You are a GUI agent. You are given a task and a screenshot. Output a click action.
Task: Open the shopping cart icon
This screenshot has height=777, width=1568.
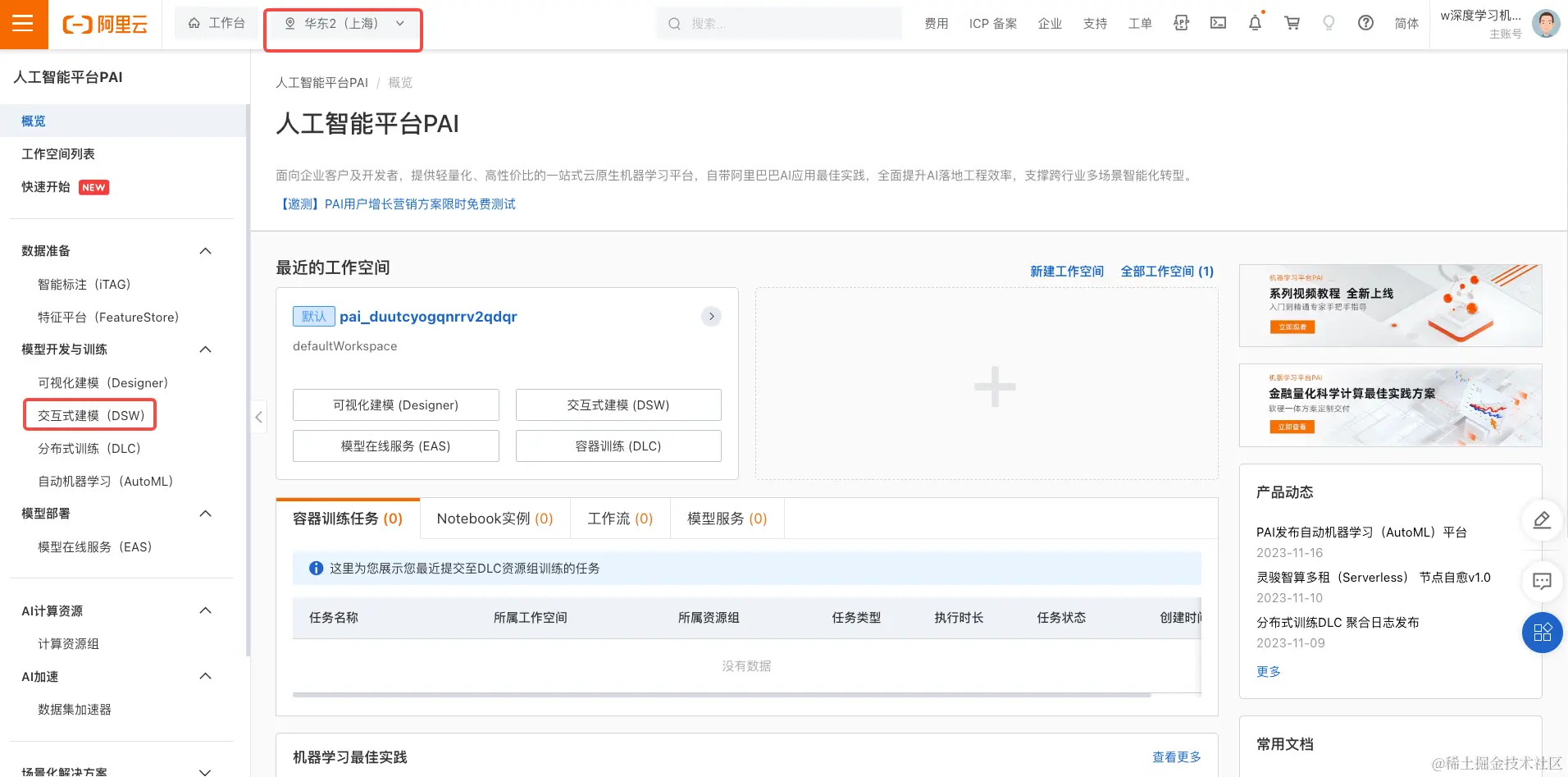pos(1292,23)
